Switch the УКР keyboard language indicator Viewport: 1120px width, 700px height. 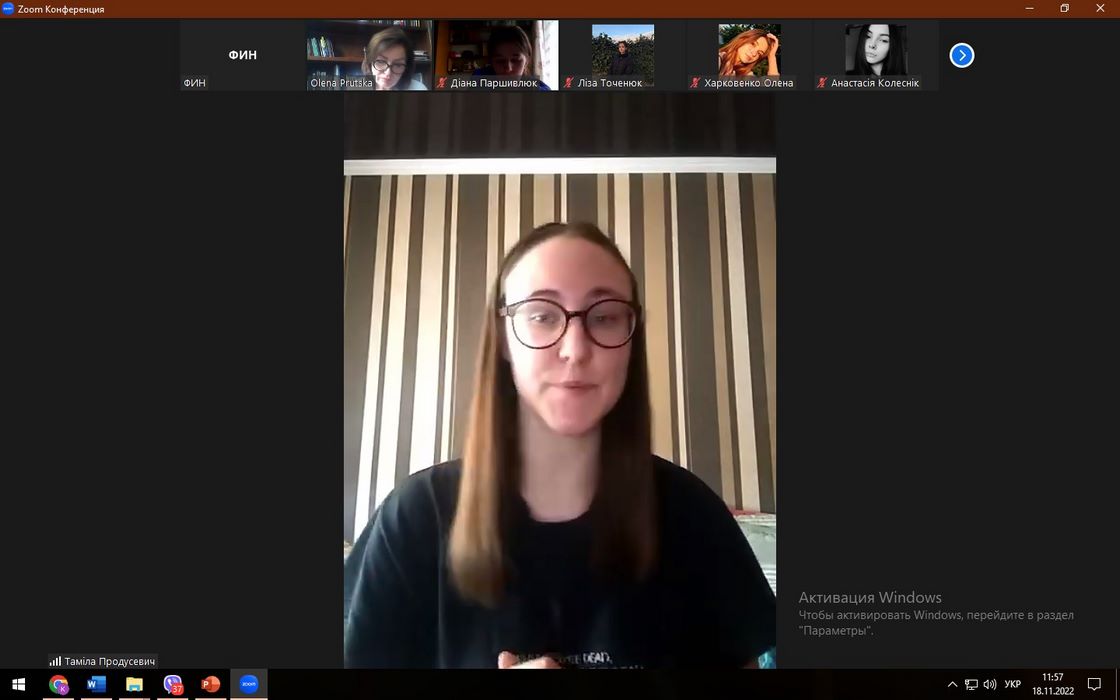1013,685
